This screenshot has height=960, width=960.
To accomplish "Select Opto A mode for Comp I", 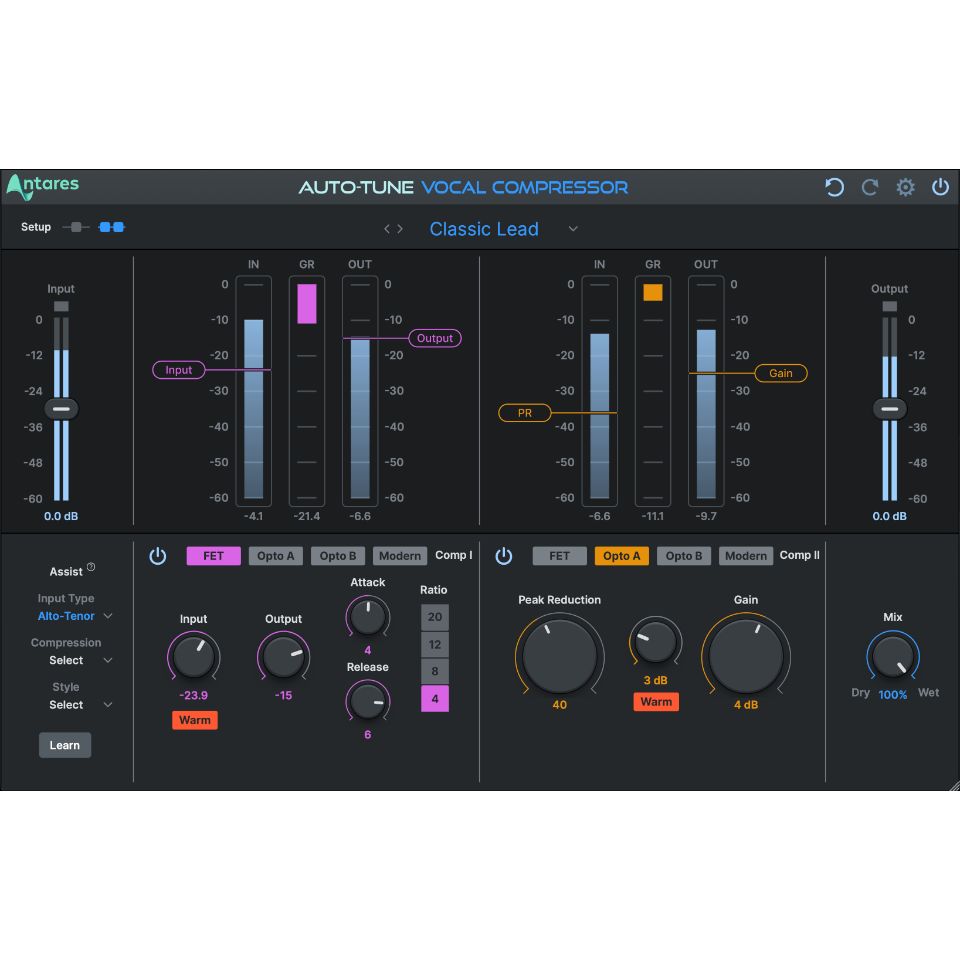I will 275,555.
